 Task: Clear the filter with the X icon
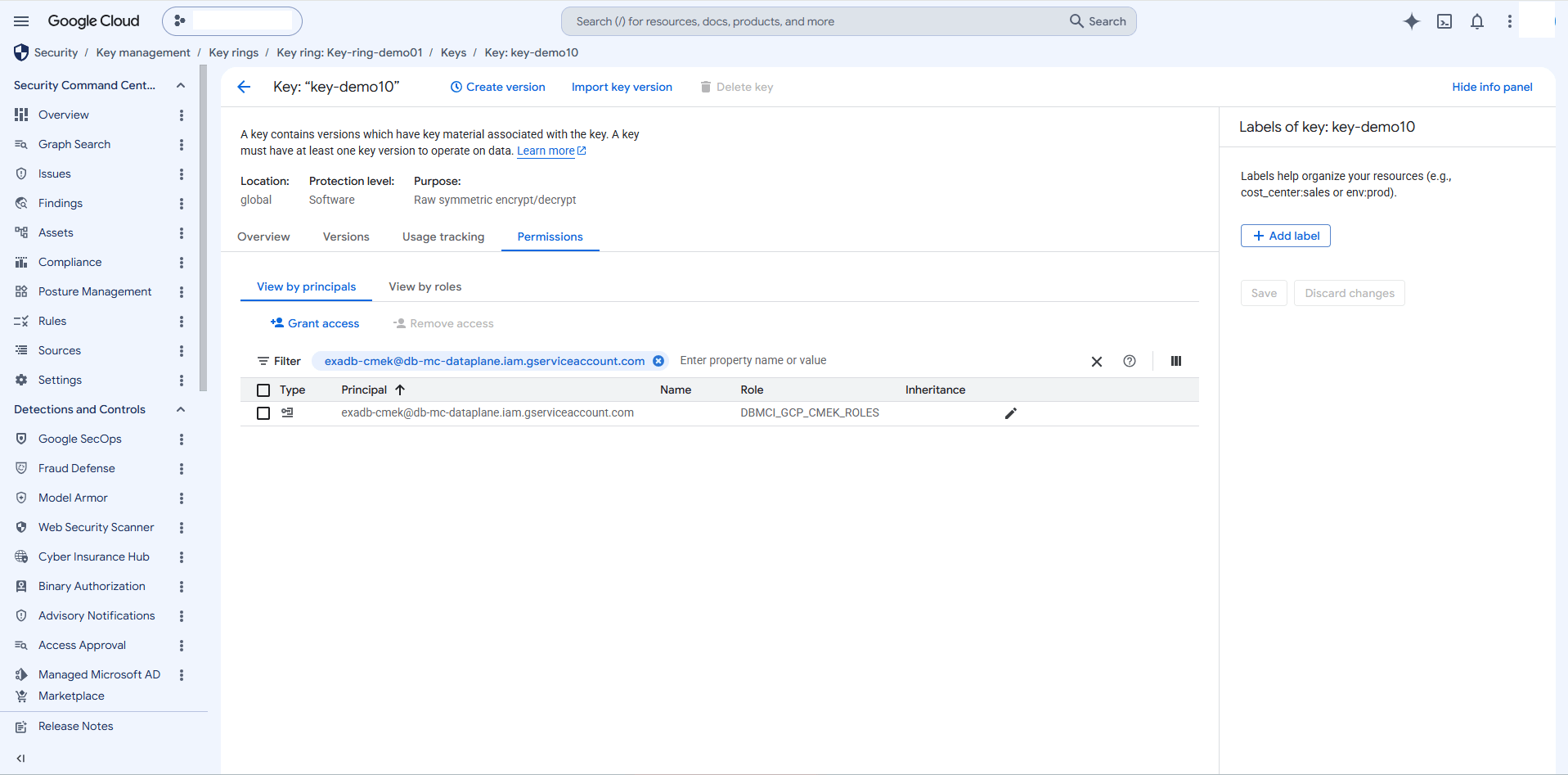(x=1097, y=361)
